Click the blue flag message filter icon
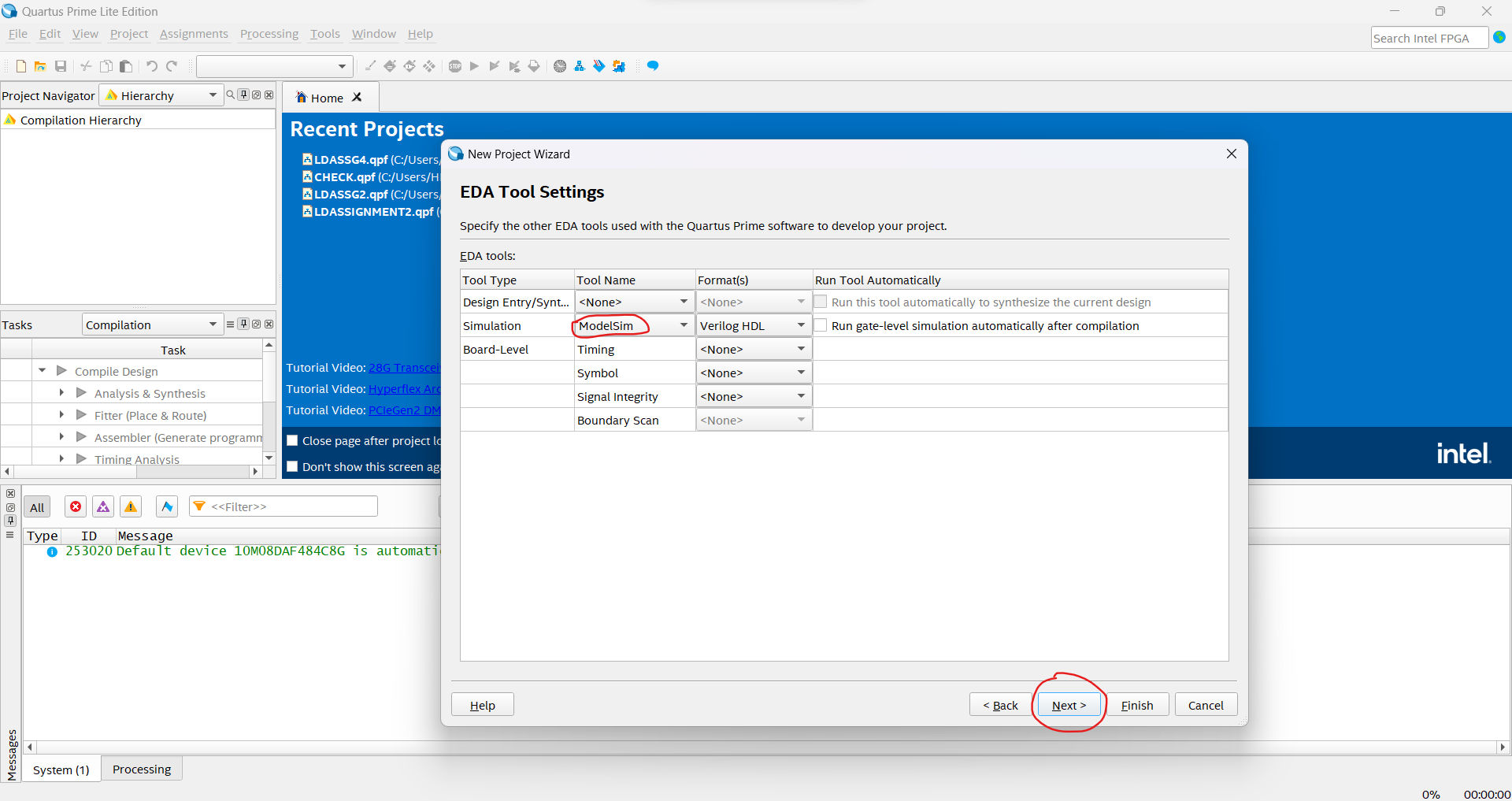The width and height of the screenshot is (1512, 801). 167,506
